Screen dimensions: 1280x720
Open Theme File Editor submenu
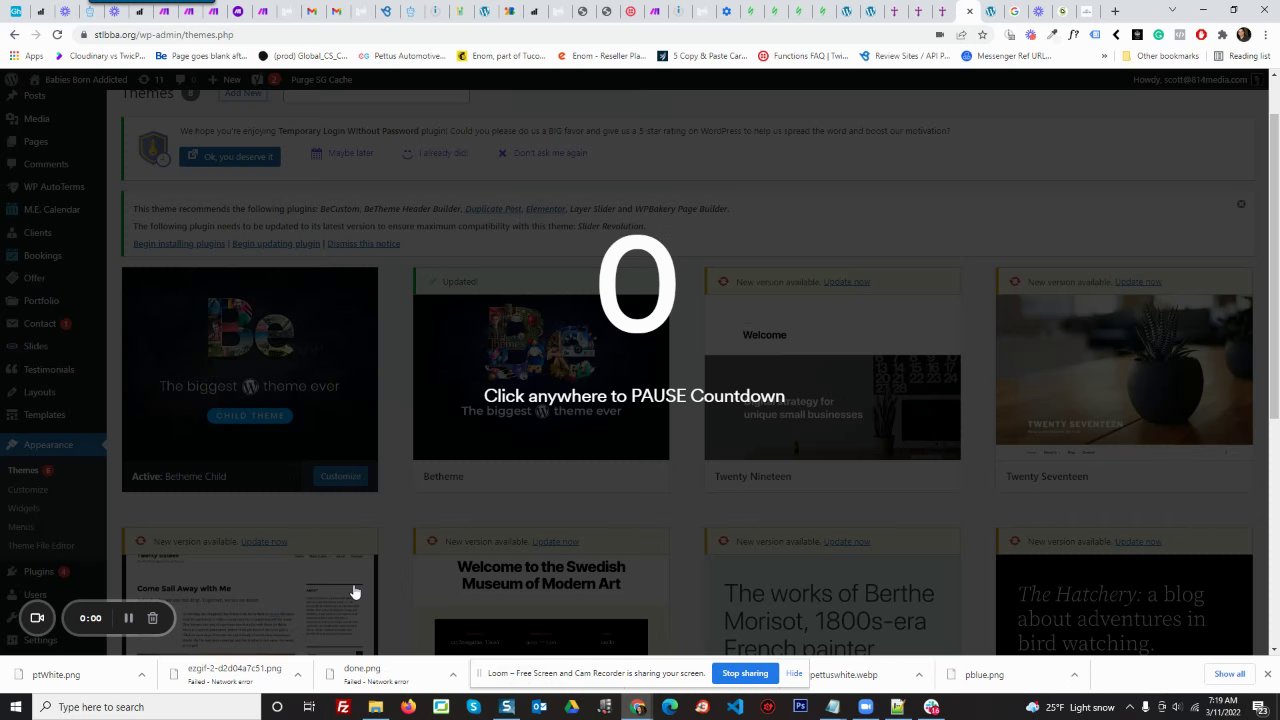coord(41,546)
